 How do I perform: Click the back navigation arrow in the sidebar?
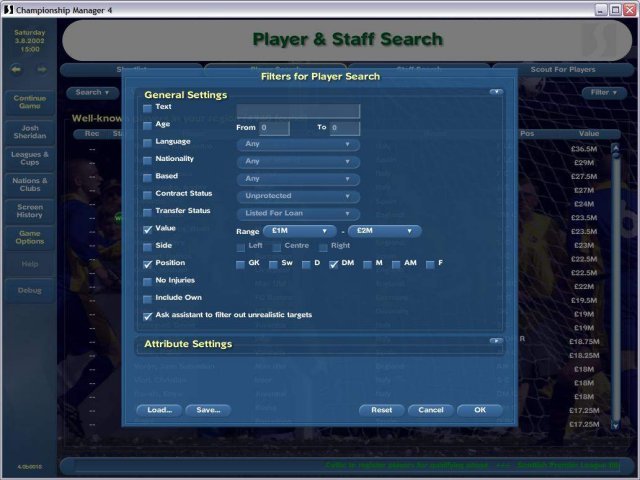point(17,70)
